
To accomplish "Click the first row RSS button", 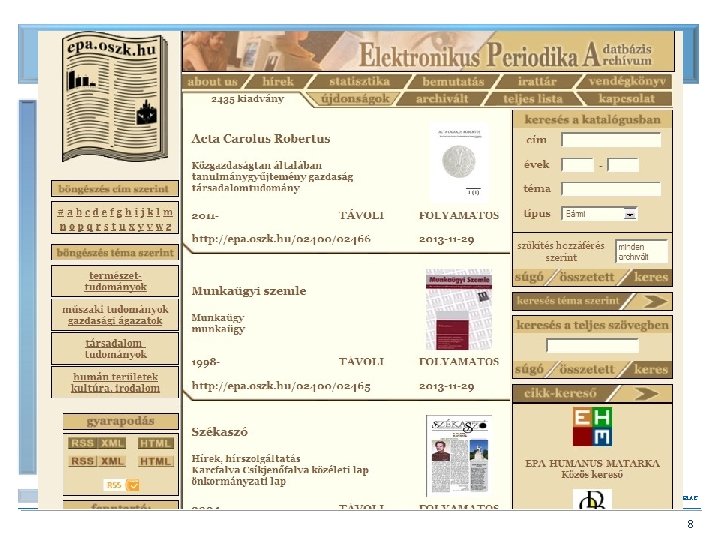I will [x=82, y=443].
